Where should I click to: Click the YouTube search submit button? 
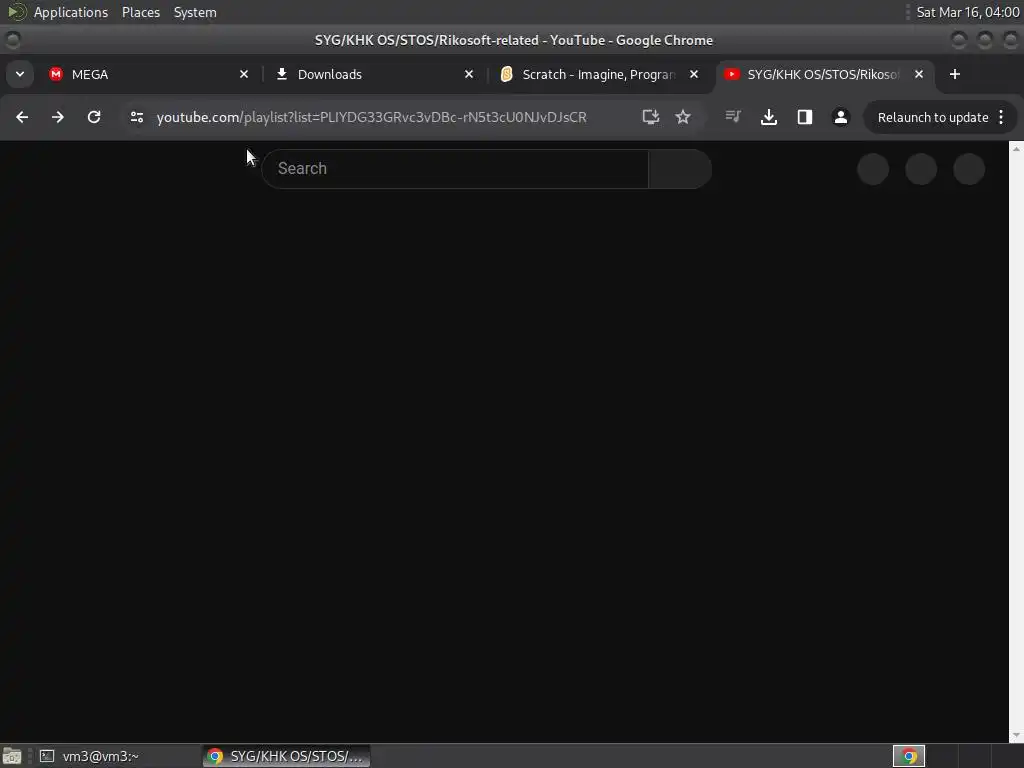pos(680,168)
